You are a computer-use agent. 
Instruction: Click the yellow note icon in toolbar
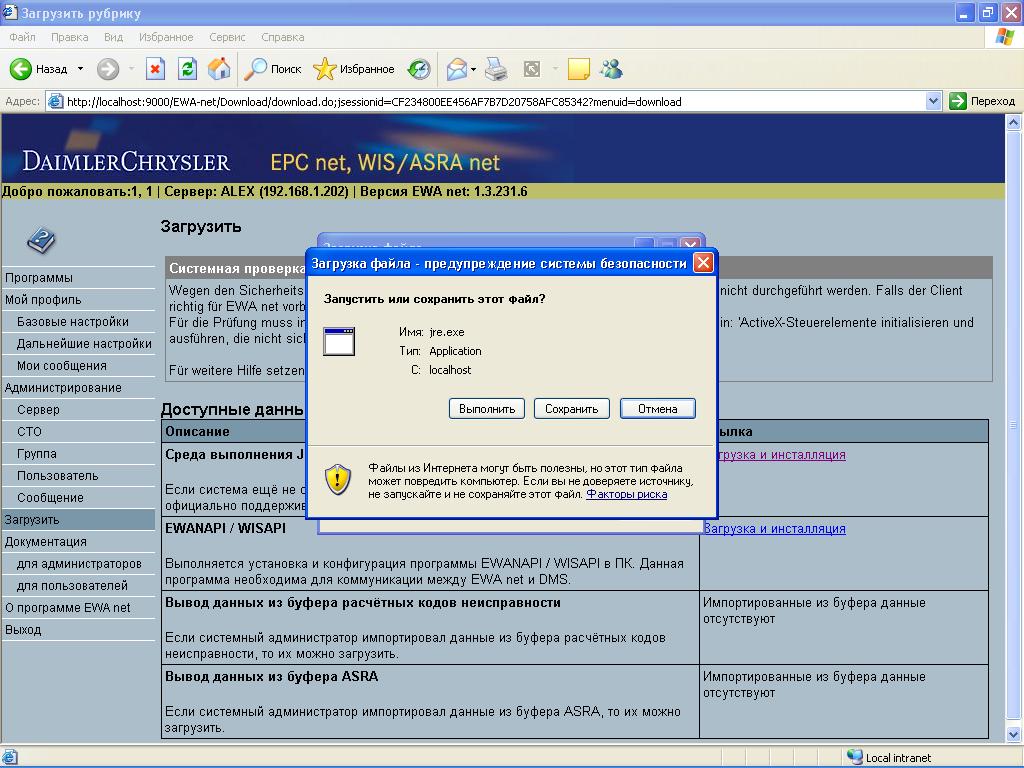(x=579, y=69)
